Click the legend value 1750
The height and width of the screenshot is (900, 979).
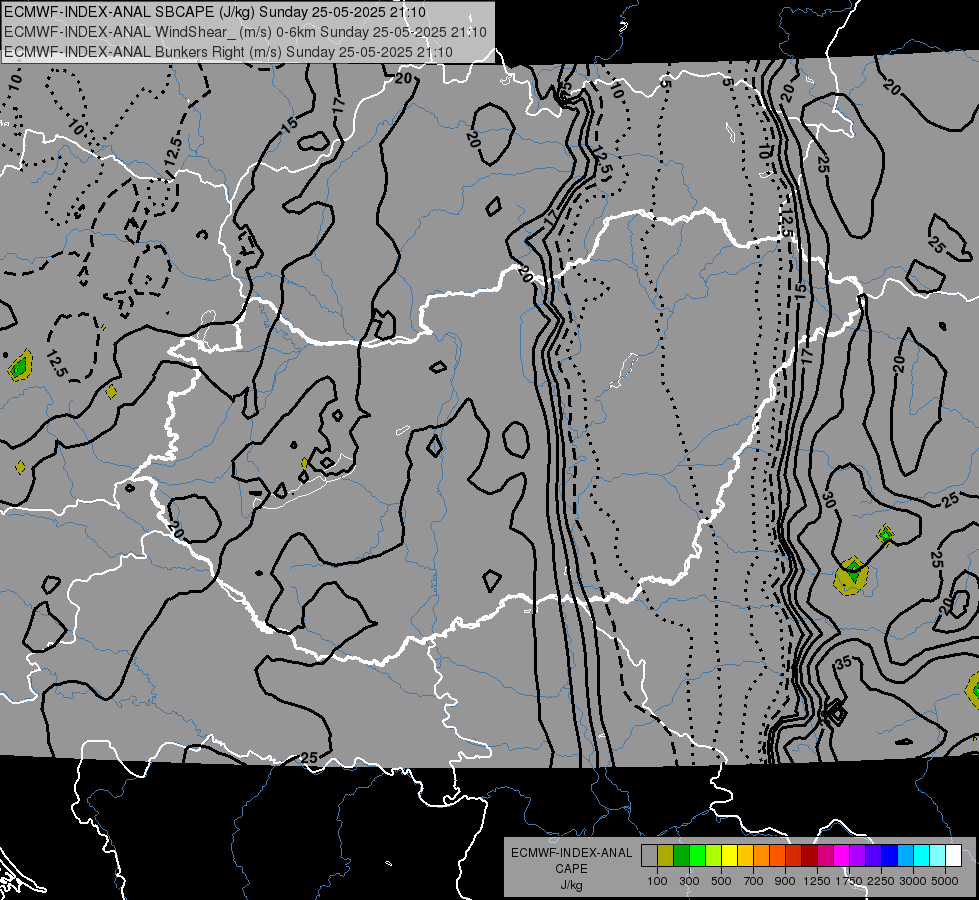(849, 881)
